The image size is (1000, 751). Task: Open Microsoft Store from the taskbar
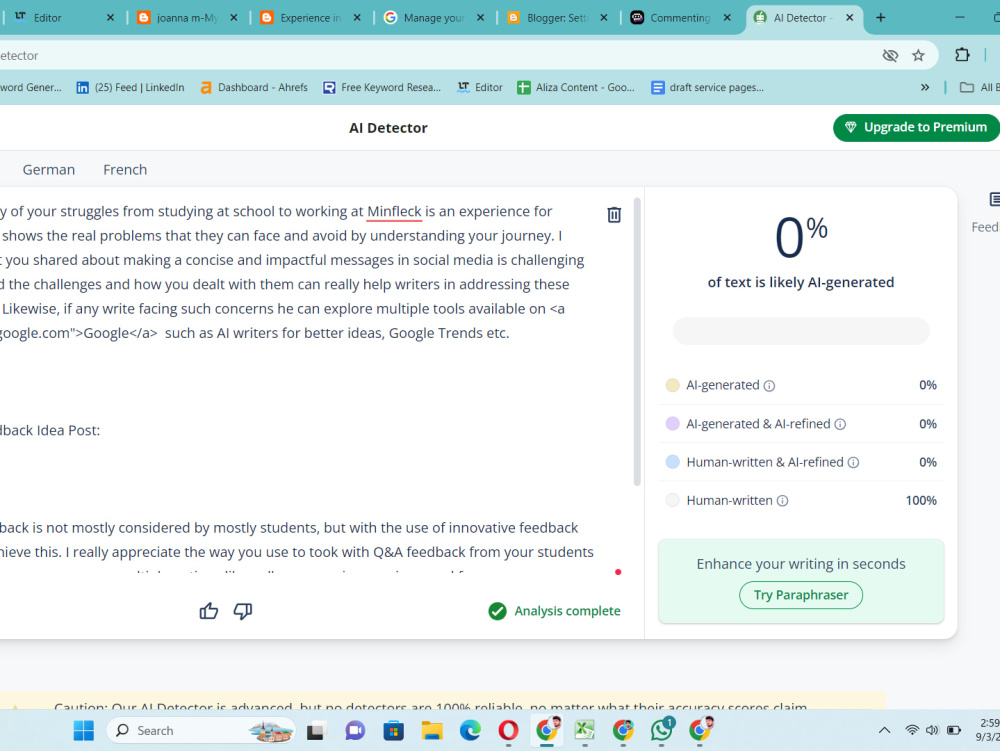[x=393, y=731]
